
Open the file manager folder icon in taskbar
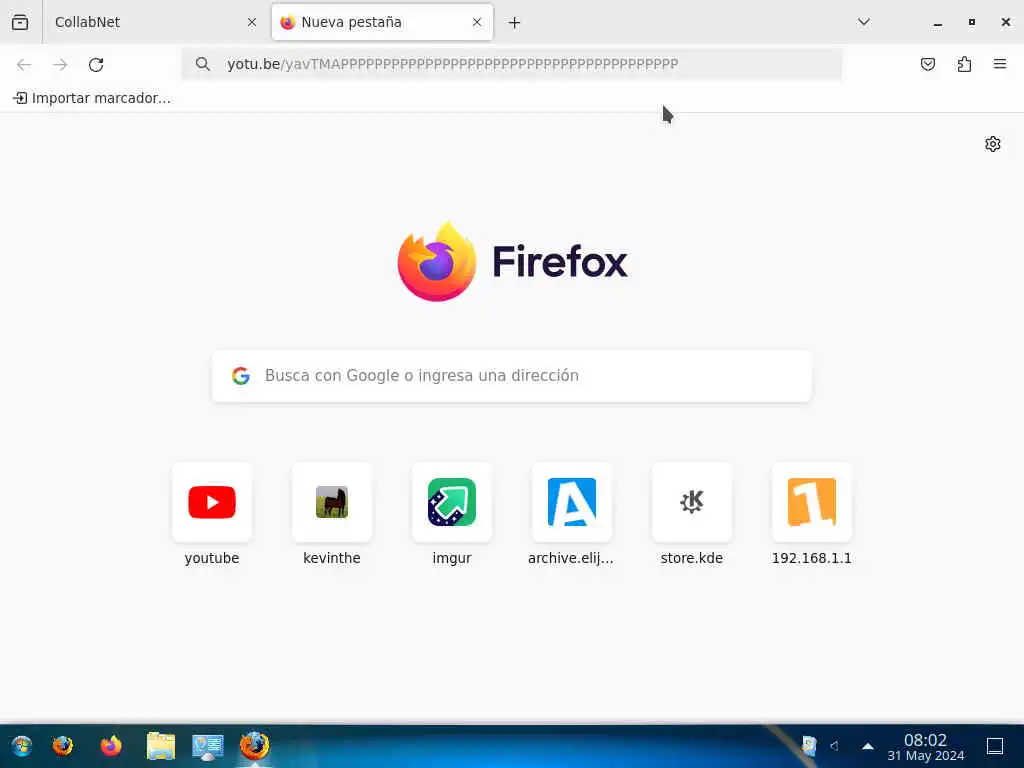point(161,746)
